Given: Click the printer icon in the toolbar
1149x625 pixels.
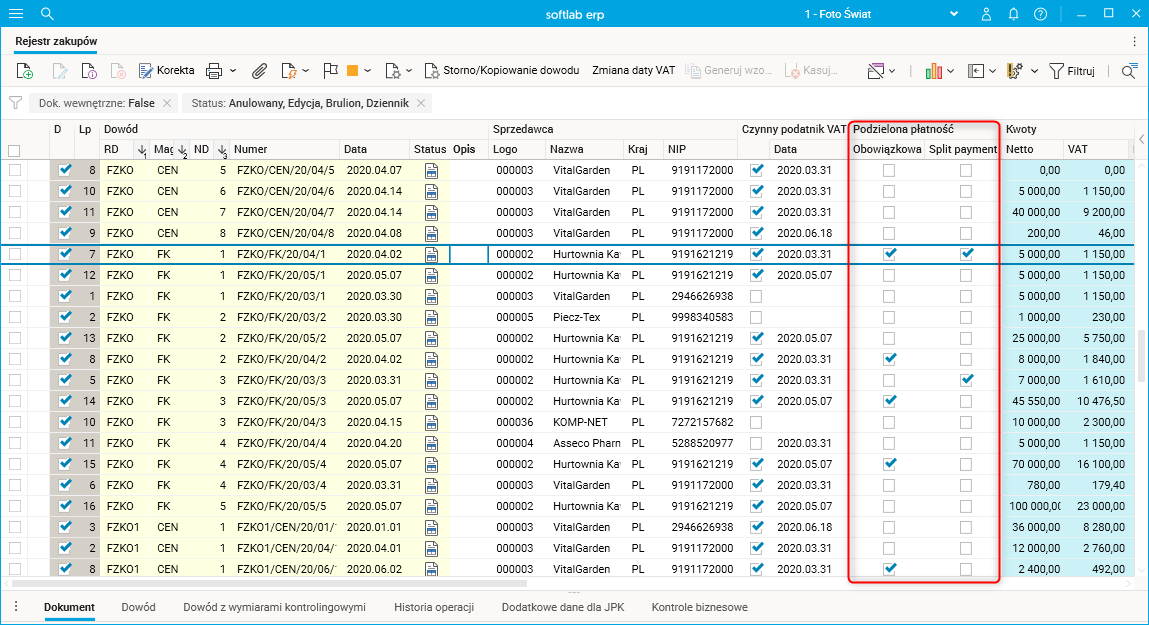Looking at the screenshot, I should tap(213, 71).
